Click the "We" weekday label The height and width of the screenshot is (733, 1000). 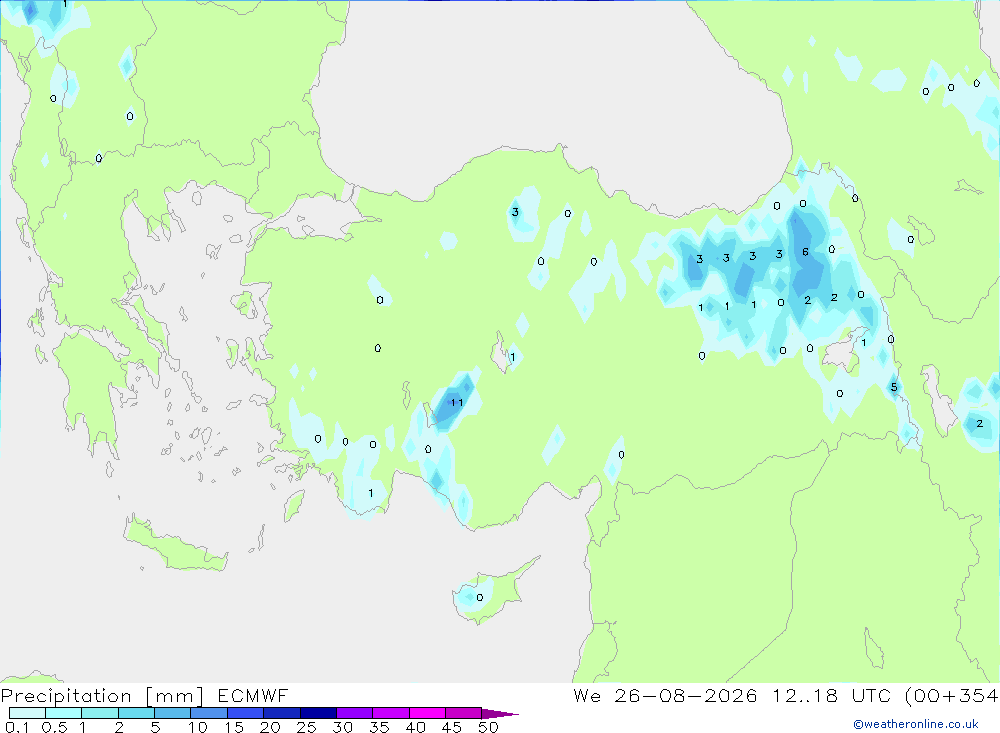(x=587, y=696)
